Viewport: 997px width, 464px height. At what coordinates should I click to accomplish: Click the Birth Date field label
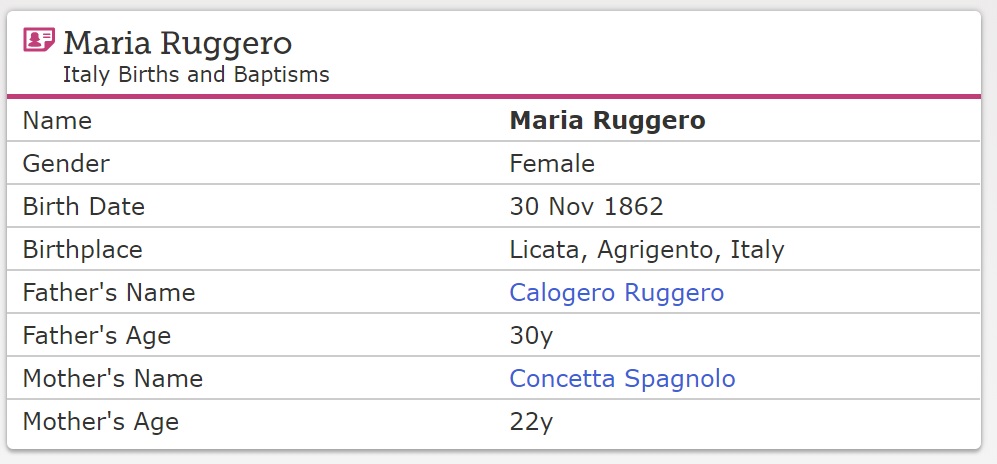[84, 207]
